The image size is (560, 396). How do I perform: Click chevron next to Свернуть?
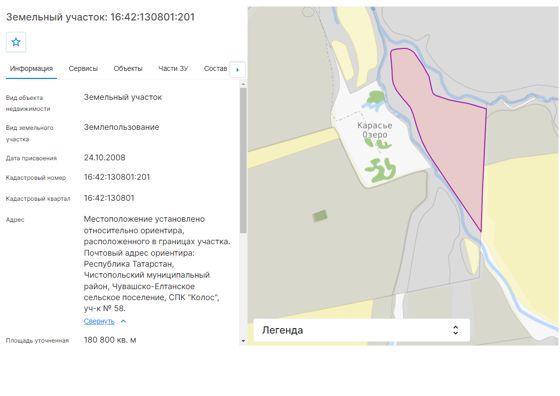tap(123, 321)
